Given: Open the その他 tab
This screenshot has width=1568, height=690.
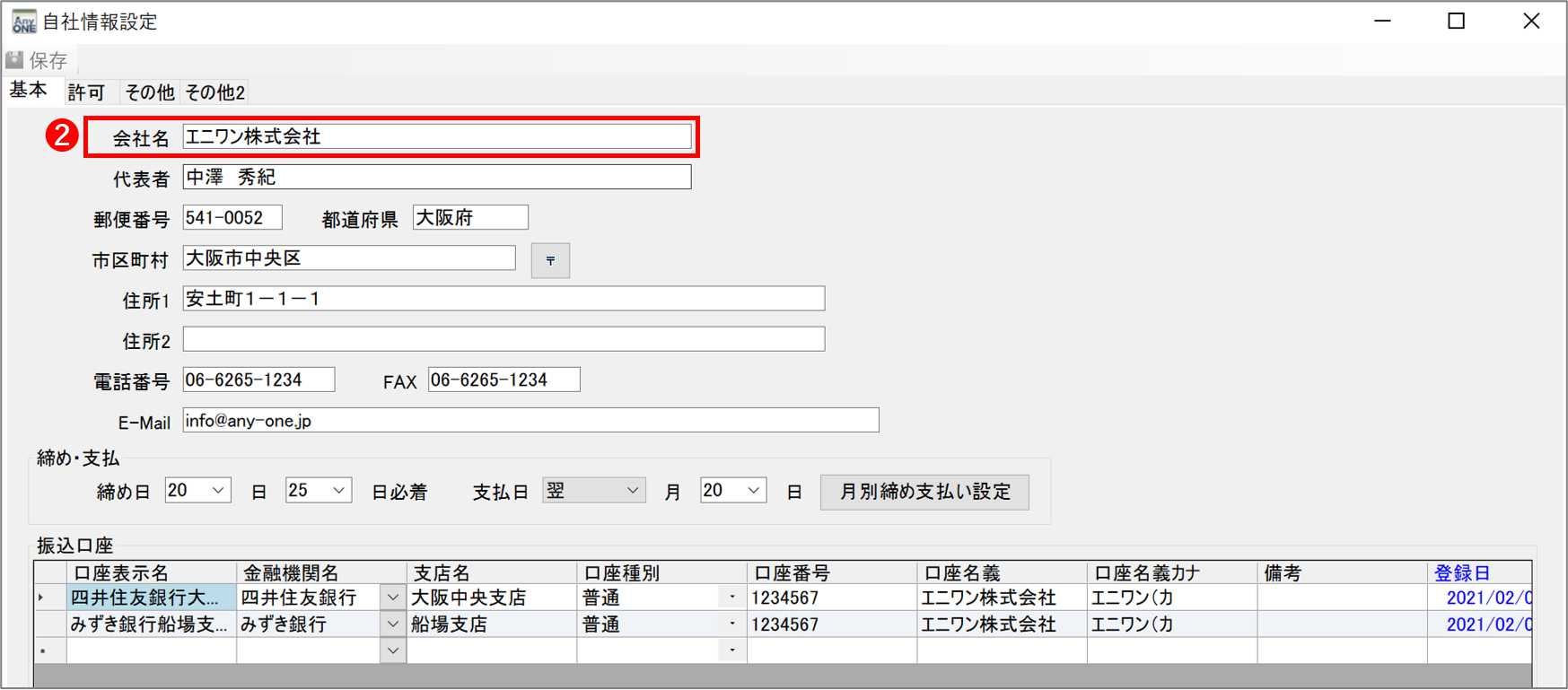Looking at the screenshot, I should pyautogui.click(x=149, y=92).
